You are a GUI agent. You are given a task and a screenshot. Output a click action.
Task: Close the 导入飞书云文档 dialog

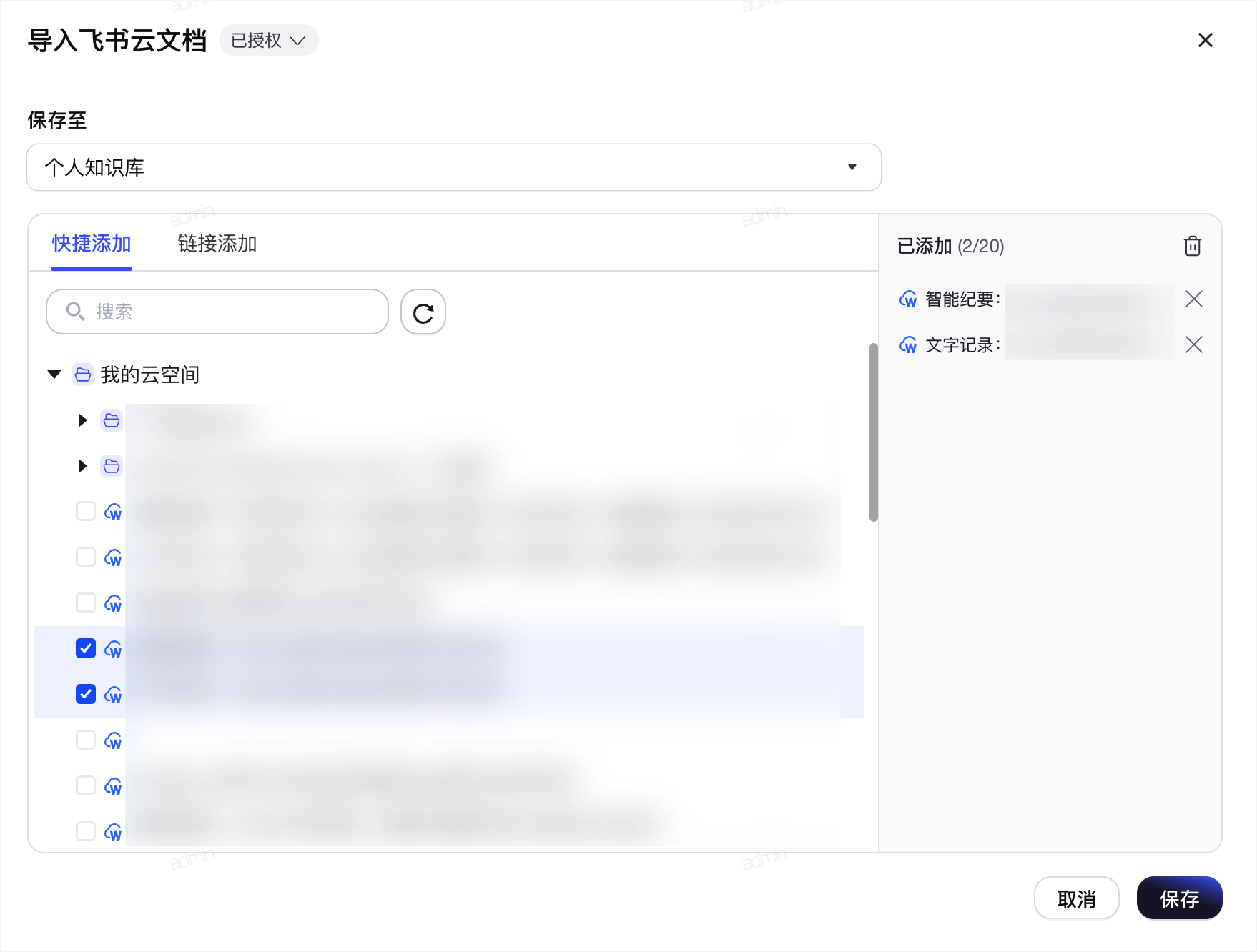[1205, 40]
